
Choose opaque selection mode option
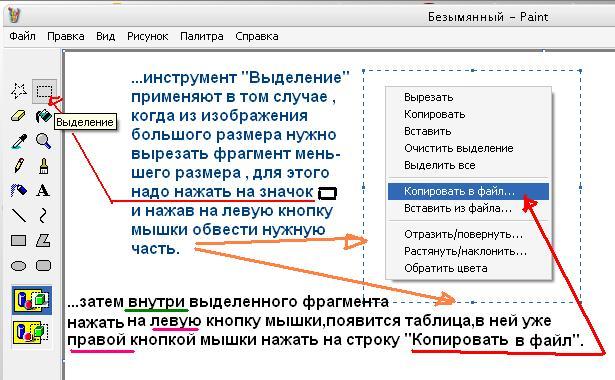(x=32, y=300)
